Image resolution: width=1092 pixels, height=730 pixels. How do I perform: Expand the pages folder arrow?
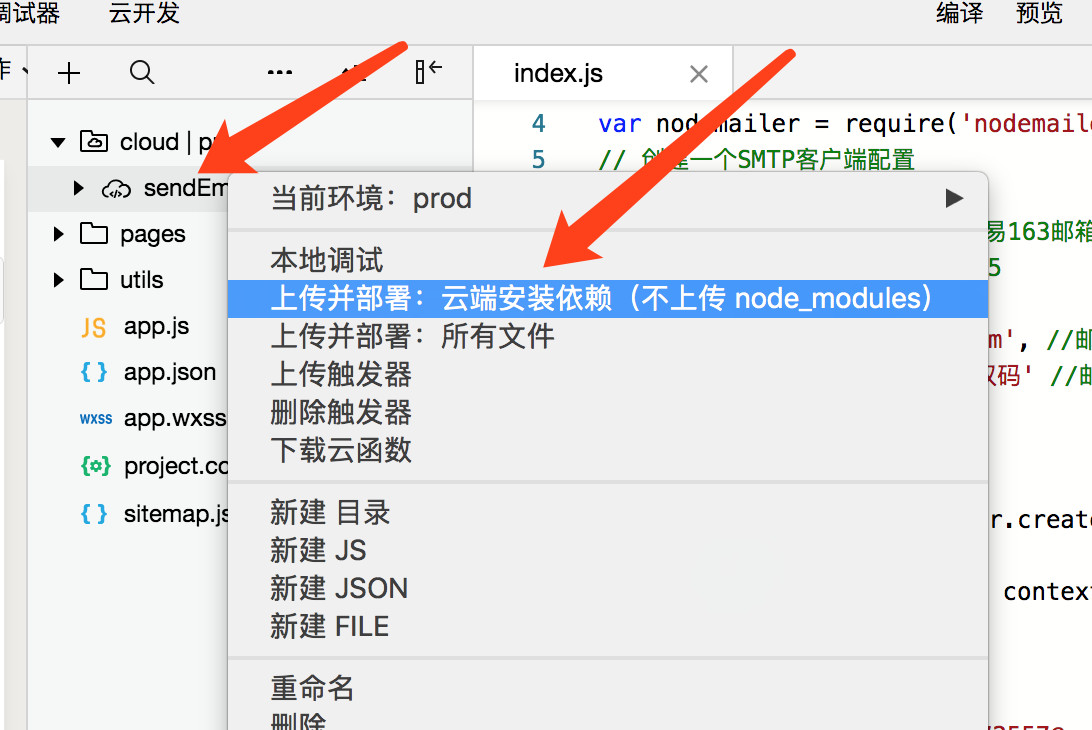58,234
